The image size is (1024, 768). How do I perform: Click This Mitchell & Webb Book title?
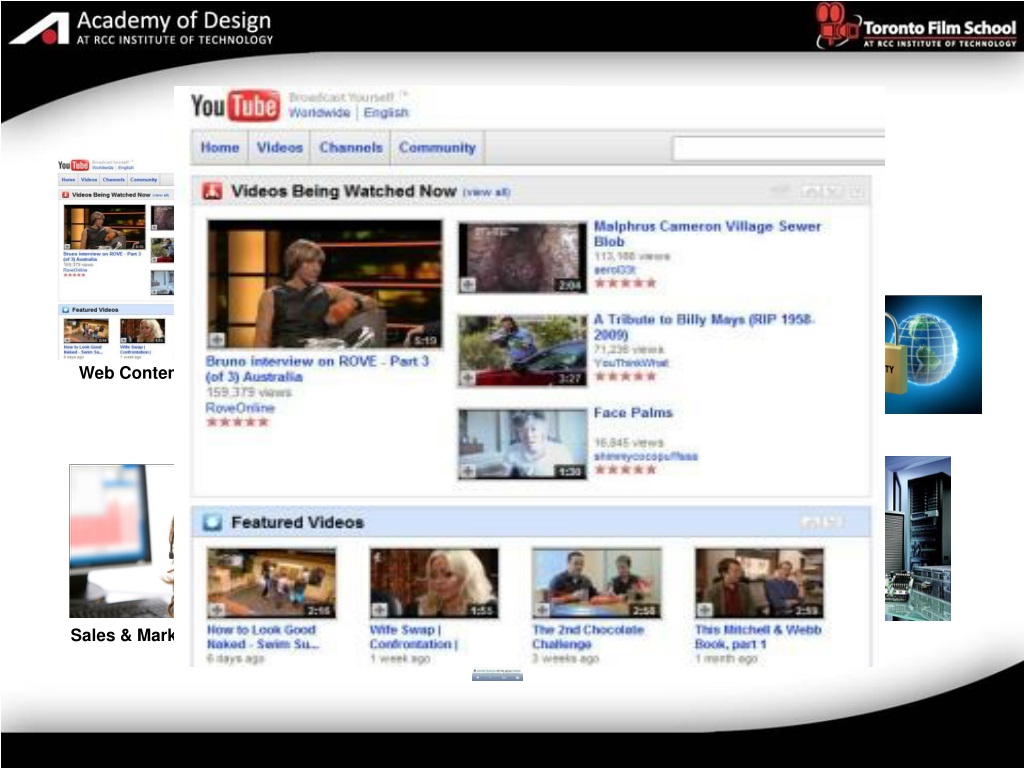point(758,637)
